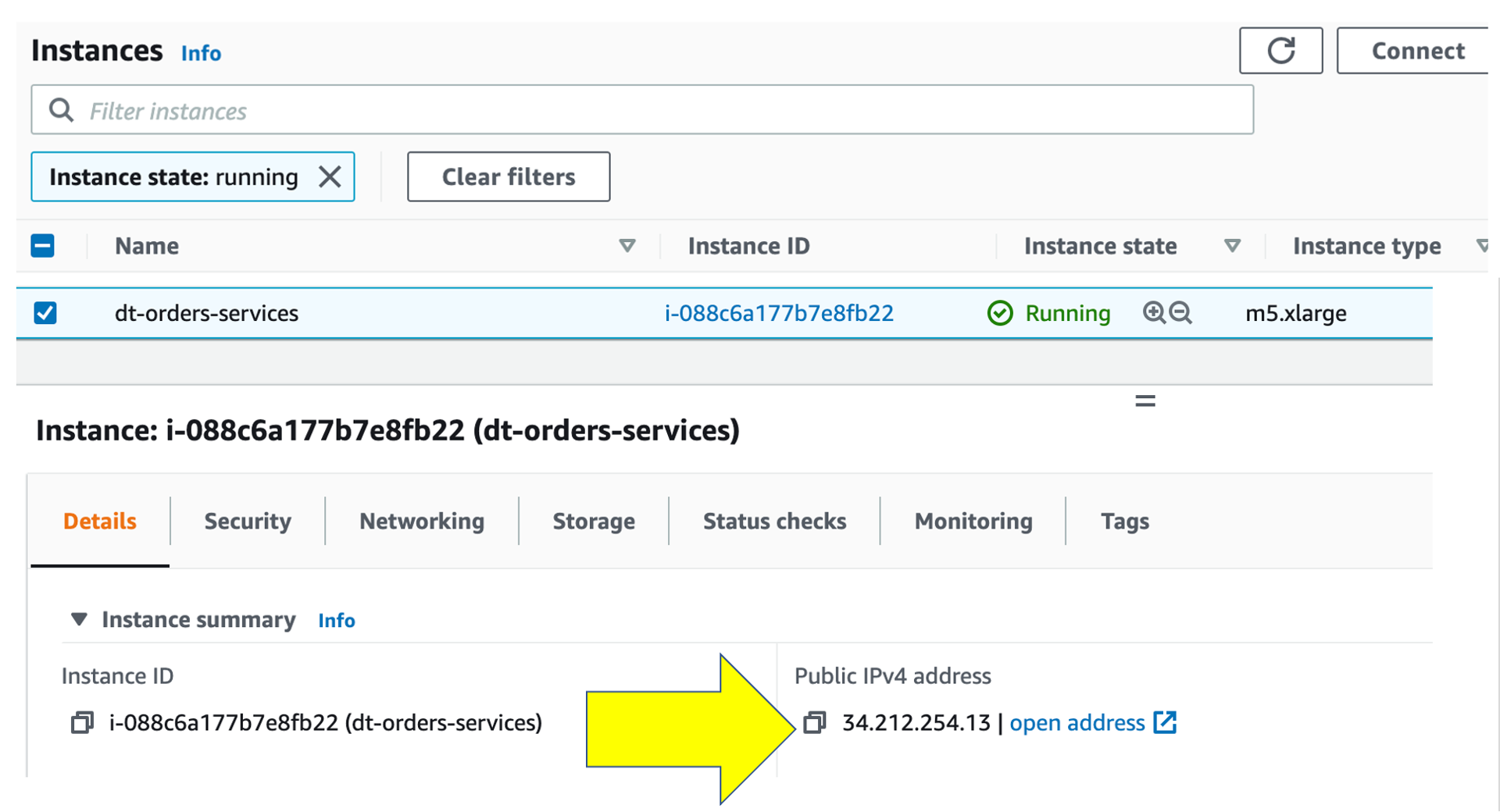Click the refresh instances icon button
This screenshot has width=1500, height=812.
pos(1280,51)
